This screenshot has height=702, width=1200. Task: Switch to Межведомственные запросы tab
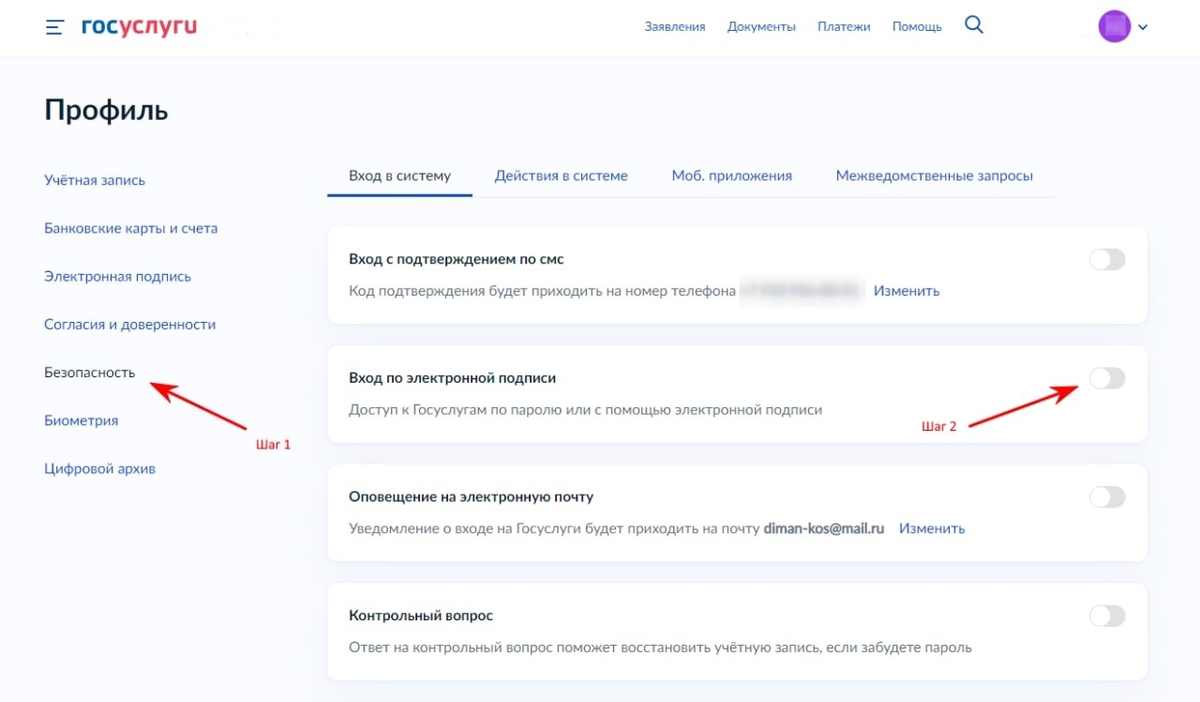click(x=934, y=175)
